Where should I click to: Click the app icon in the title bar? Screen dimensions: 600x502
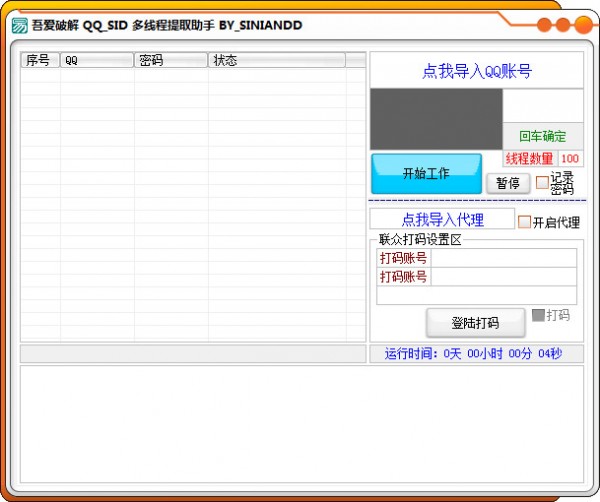(x=19, y=25)
